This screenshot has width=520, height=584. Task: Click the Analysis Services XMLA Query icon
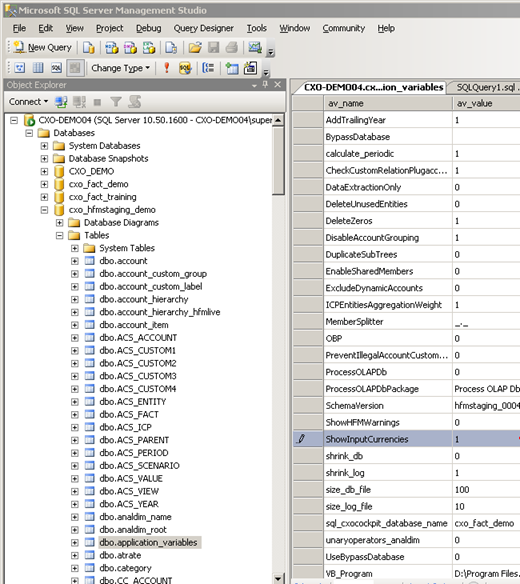pos(149,48)
